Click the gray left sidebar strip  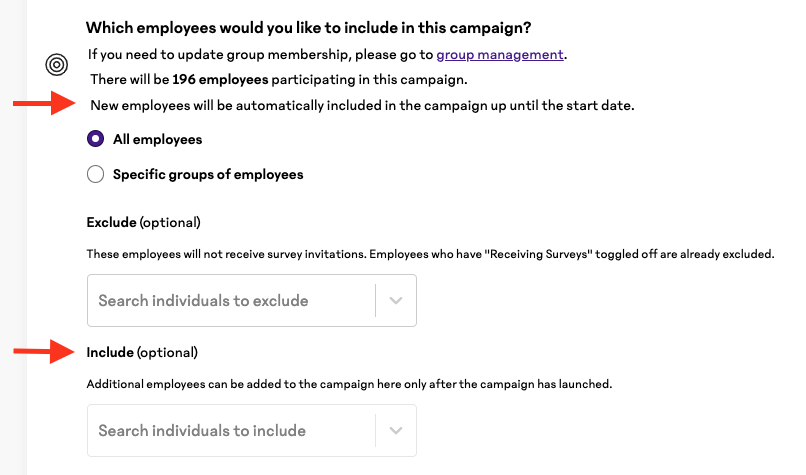coord(13,238)
